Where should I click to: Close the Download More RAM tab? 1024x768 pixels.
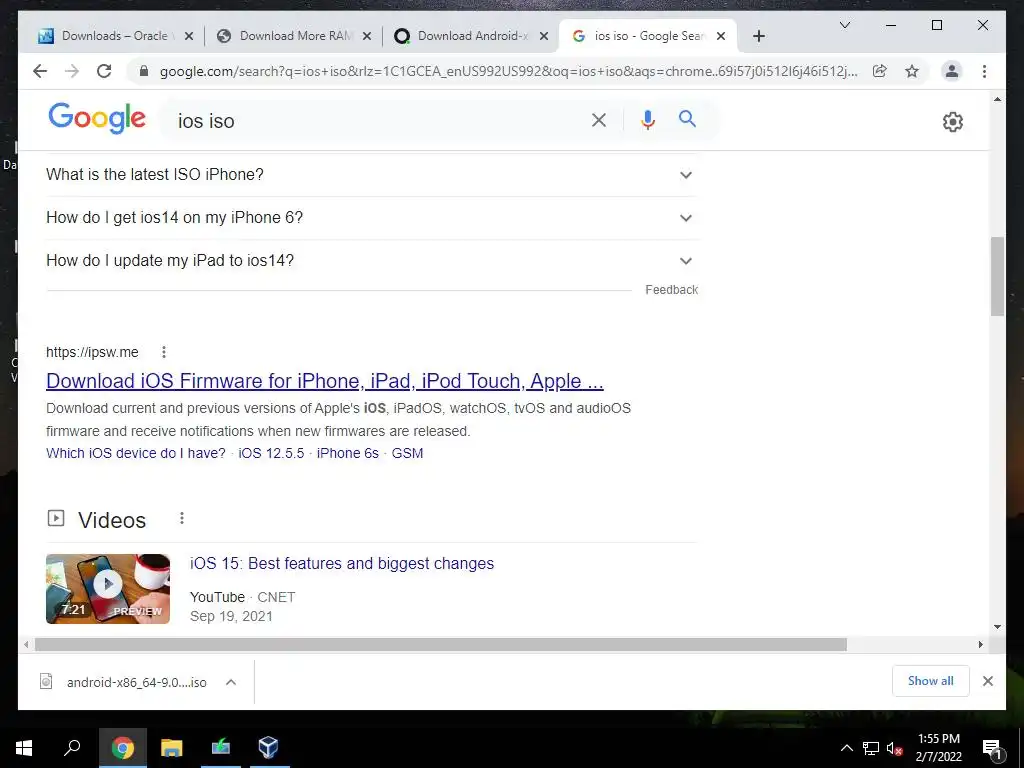(367, 37)
